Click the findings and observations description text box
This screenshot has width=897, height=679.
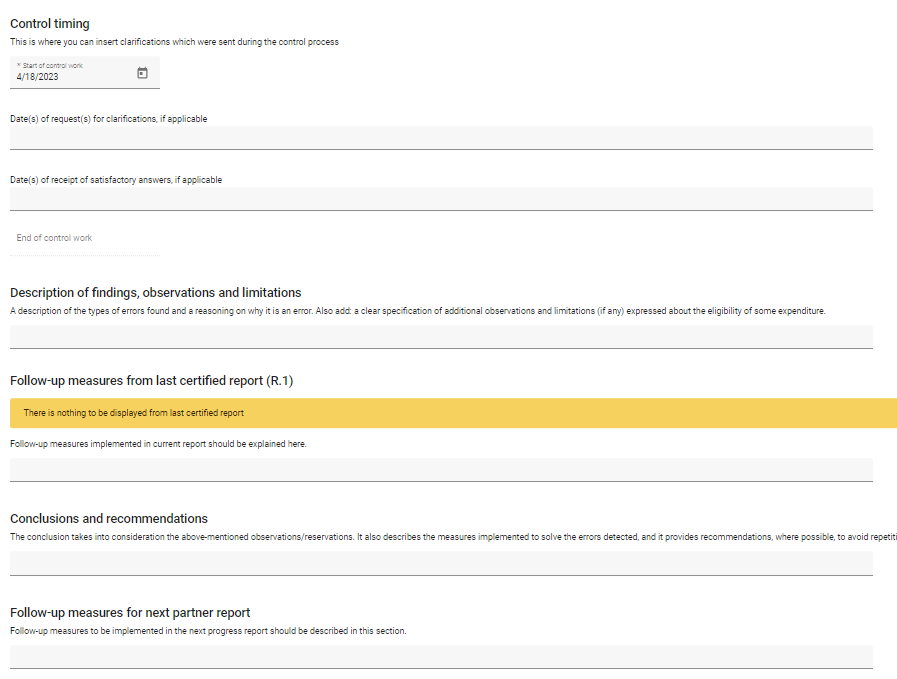coord(441,336)
